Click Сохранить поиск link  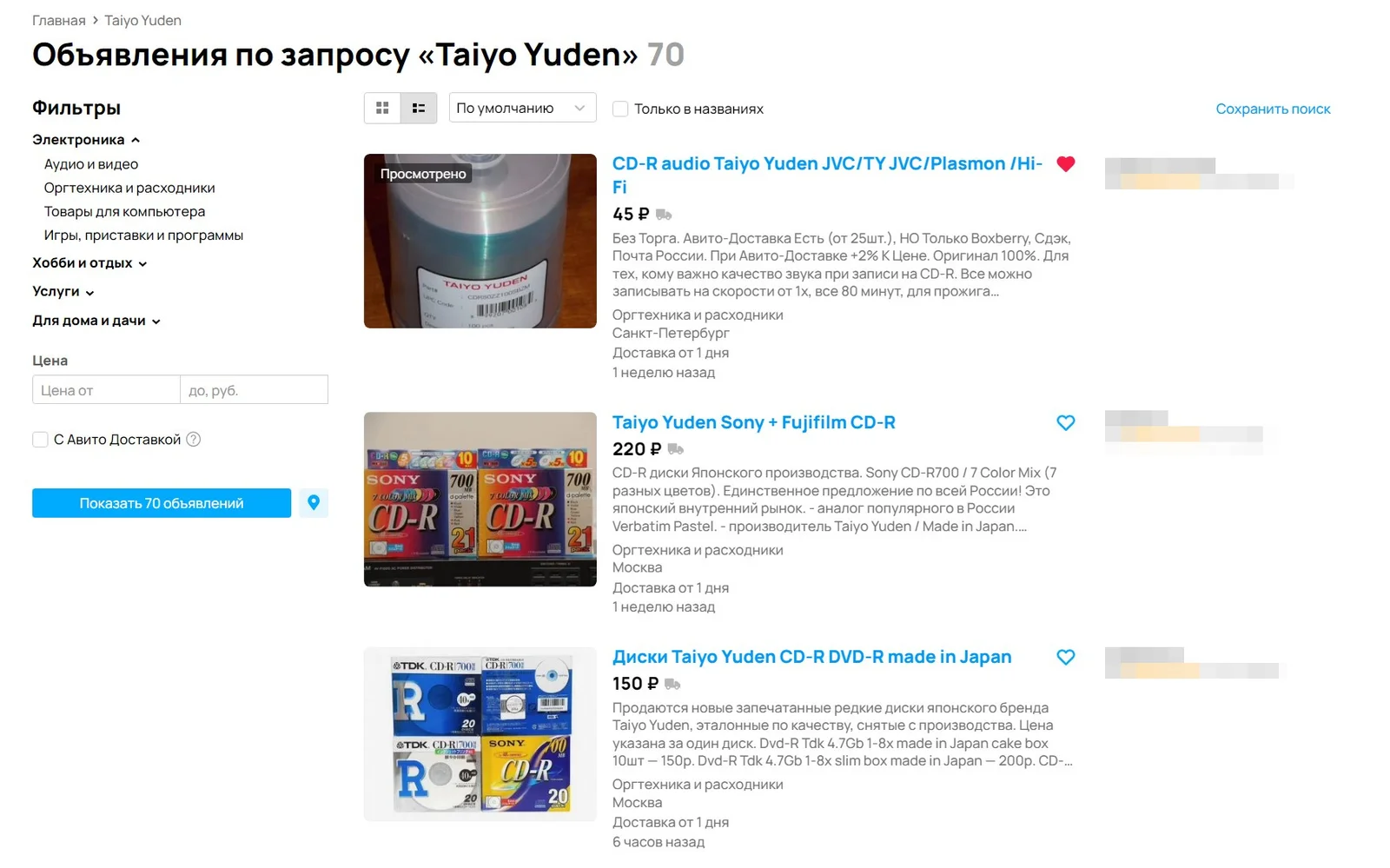[1273, 109]
